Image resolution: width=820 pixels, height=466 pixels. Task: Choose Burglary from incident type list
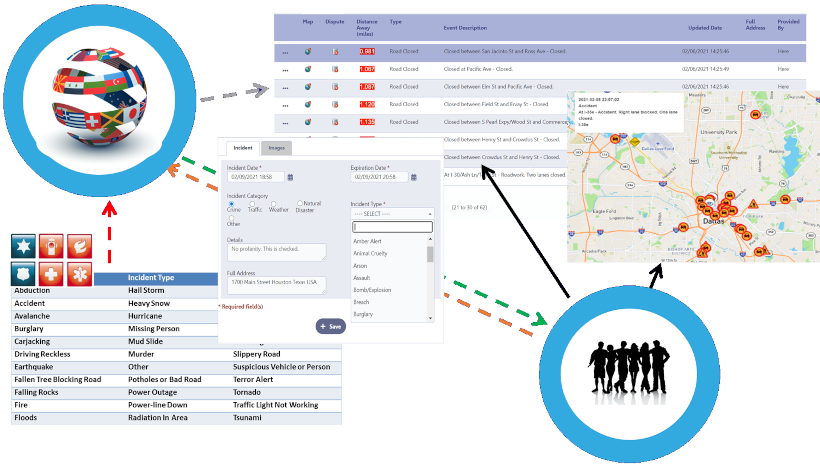point(363,314)
